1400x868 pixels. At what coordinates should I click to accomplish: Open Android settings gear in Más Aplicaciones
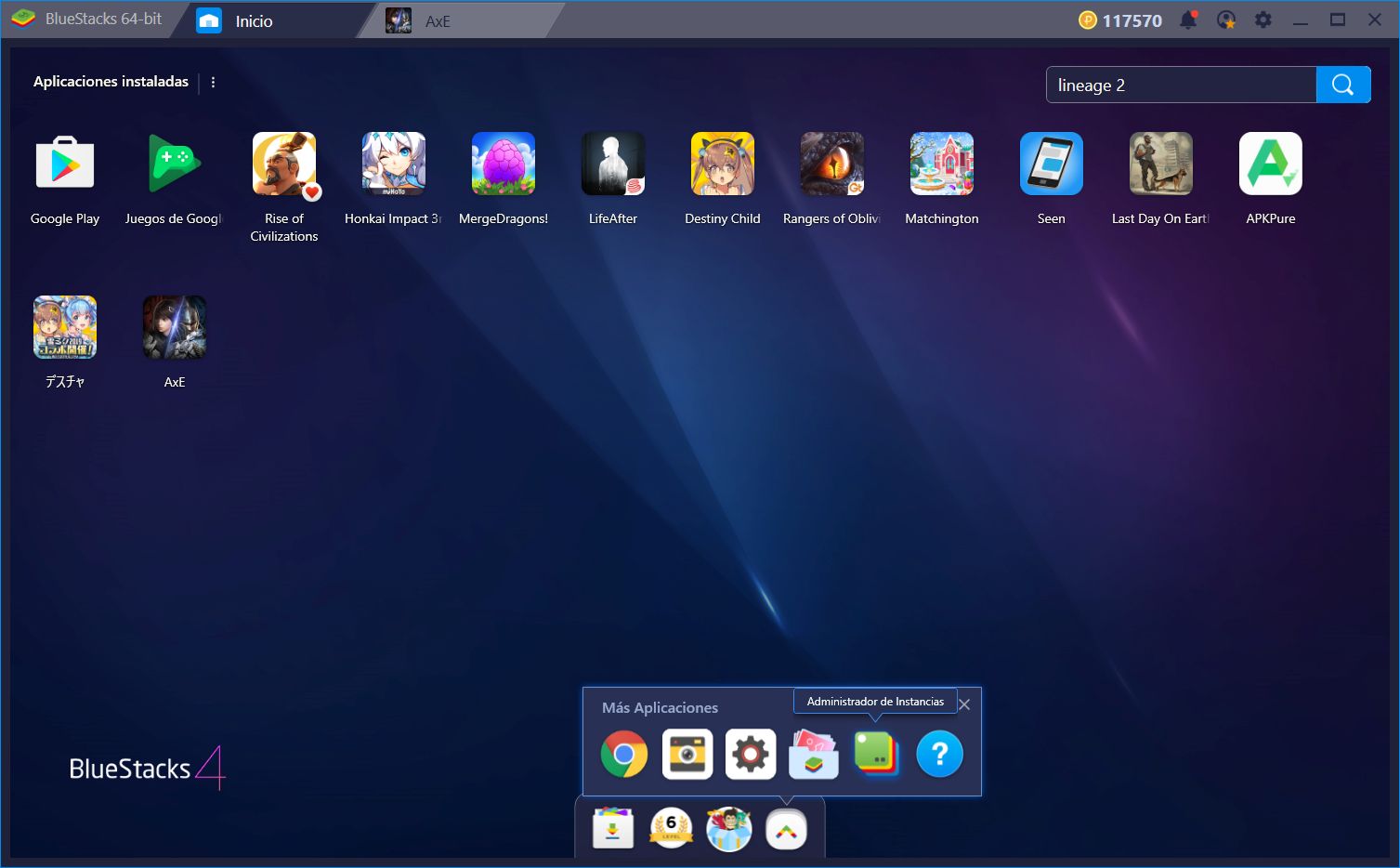pos(751,754)
